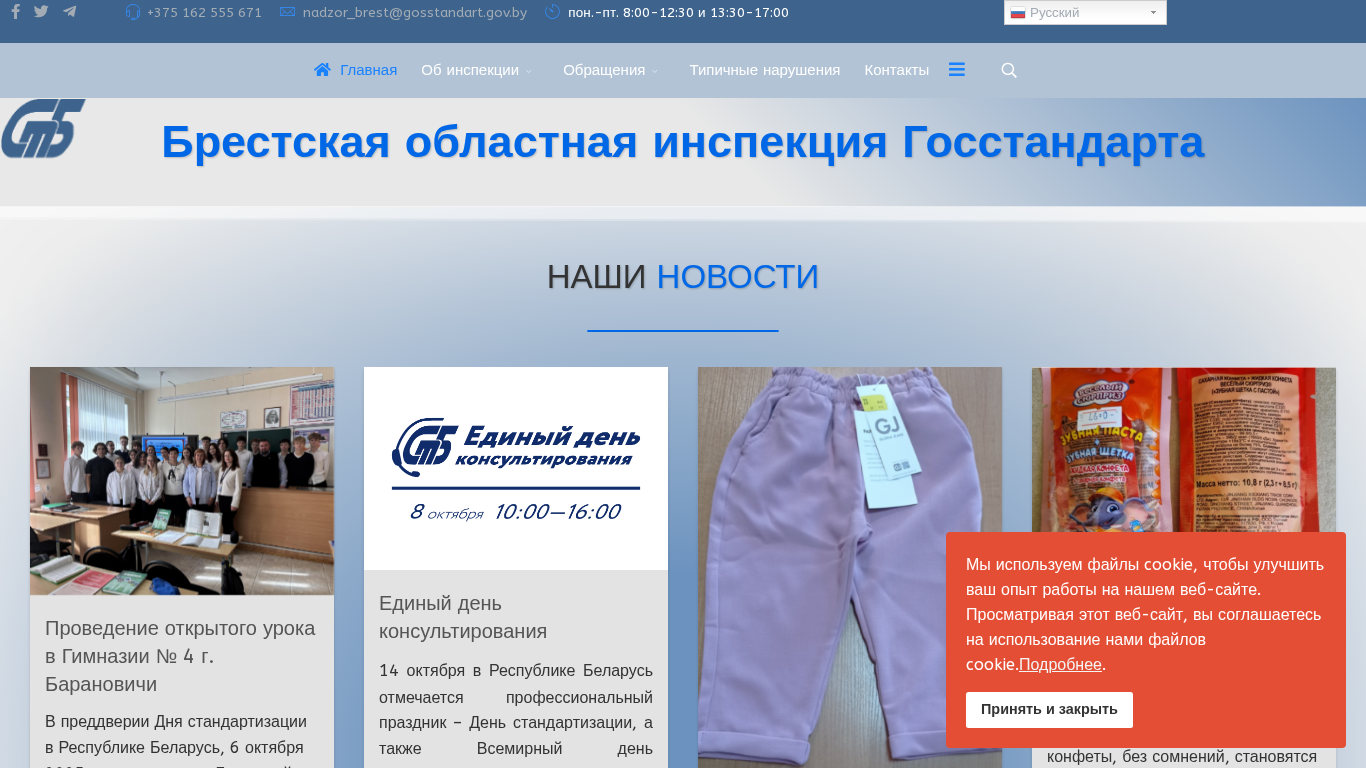Open the search magnifier icon

click(x=1009, y=70)
